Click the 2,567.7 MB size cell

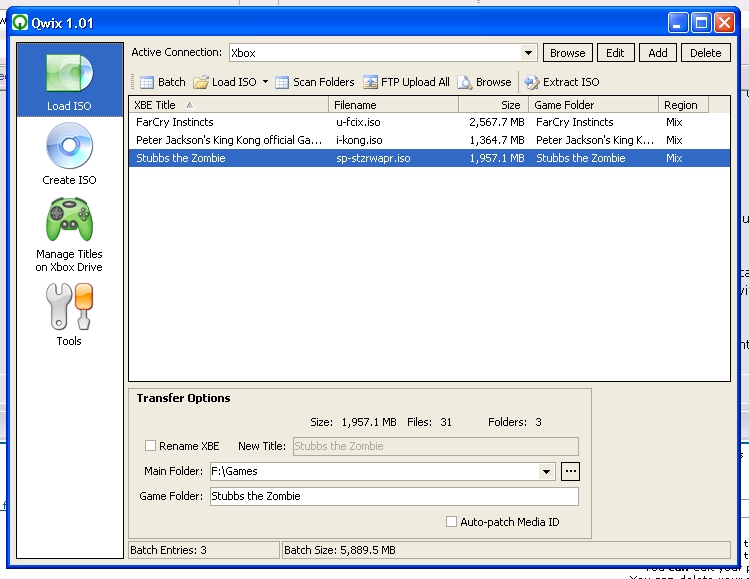pyautogui.click(x=497, y=122)
